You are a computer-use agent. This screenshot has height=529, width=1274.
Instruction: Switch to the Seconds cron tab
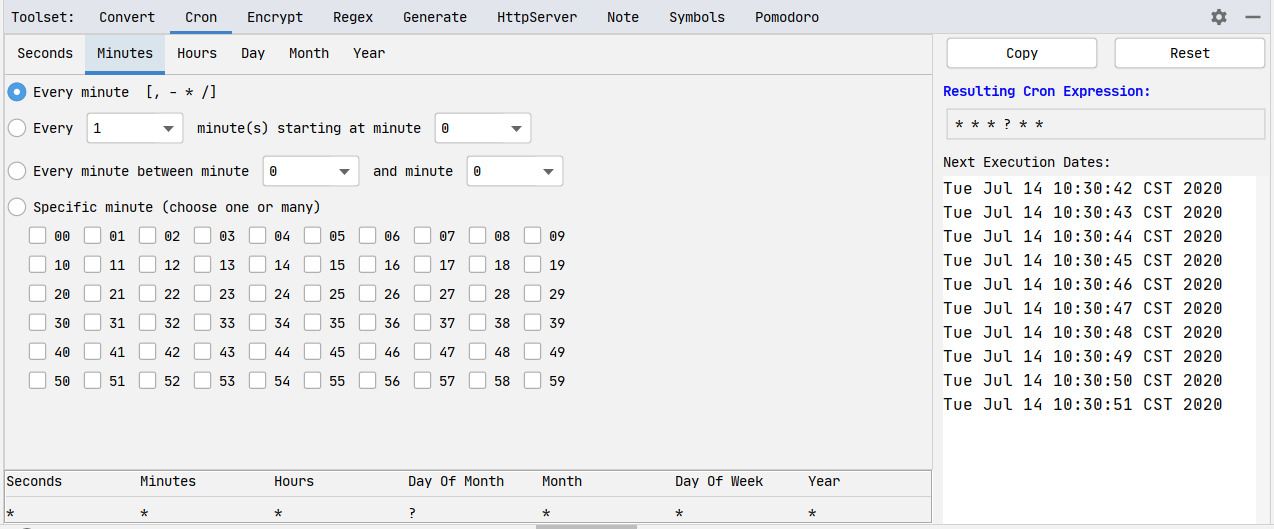pos(45,53)
